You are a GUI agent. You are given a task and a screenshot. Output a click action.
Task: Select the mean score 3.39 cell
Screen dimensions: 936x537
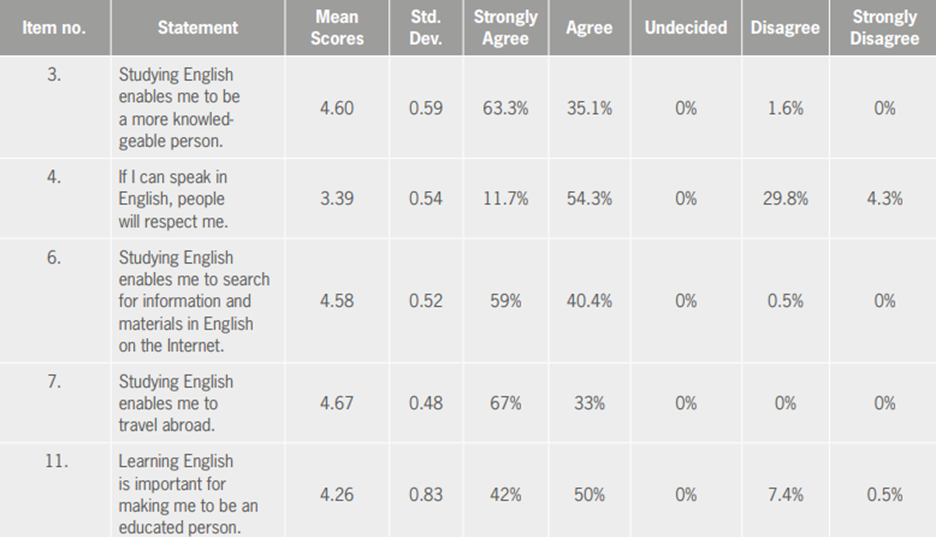[337, 199]
